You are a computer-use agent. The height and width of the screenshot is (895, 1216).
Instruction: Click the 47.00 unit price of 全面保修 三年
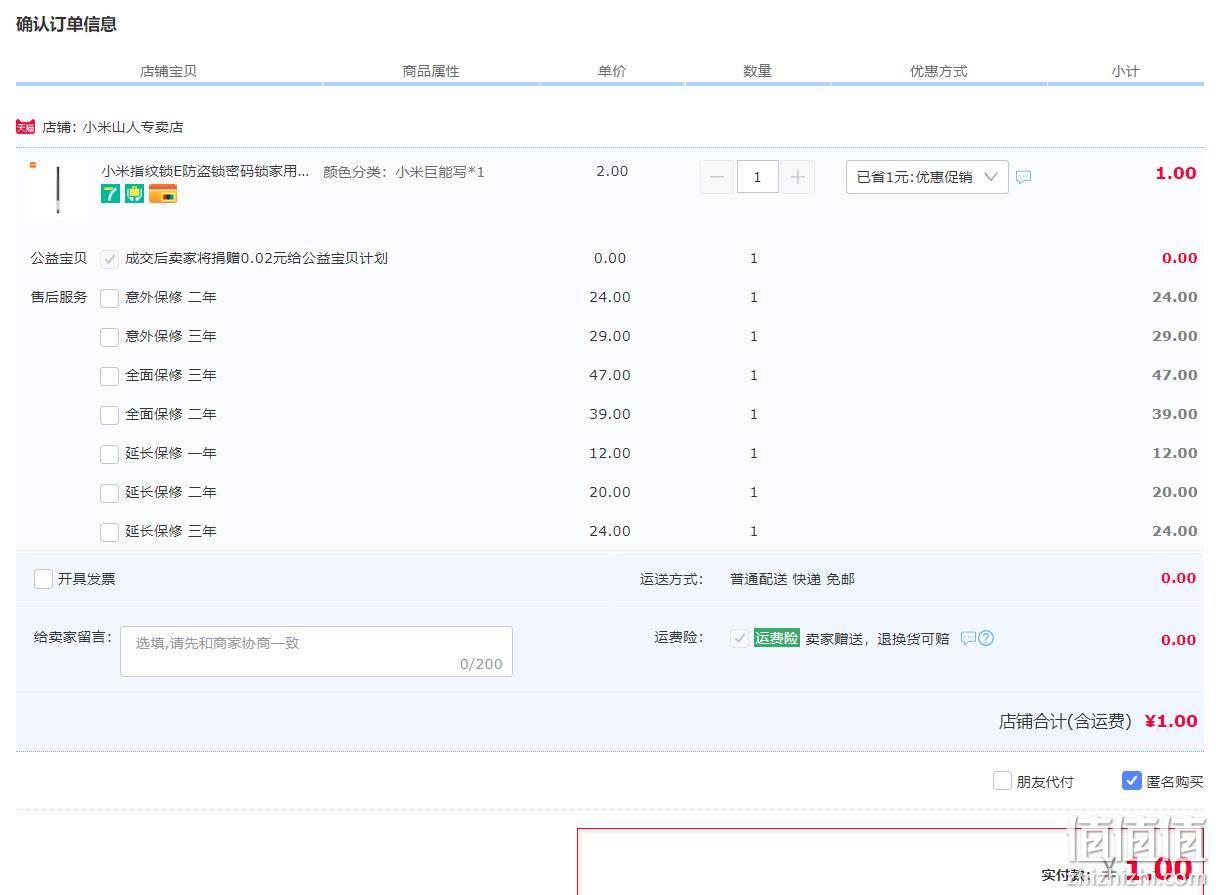pyautogui.click(x=610, y=375)
